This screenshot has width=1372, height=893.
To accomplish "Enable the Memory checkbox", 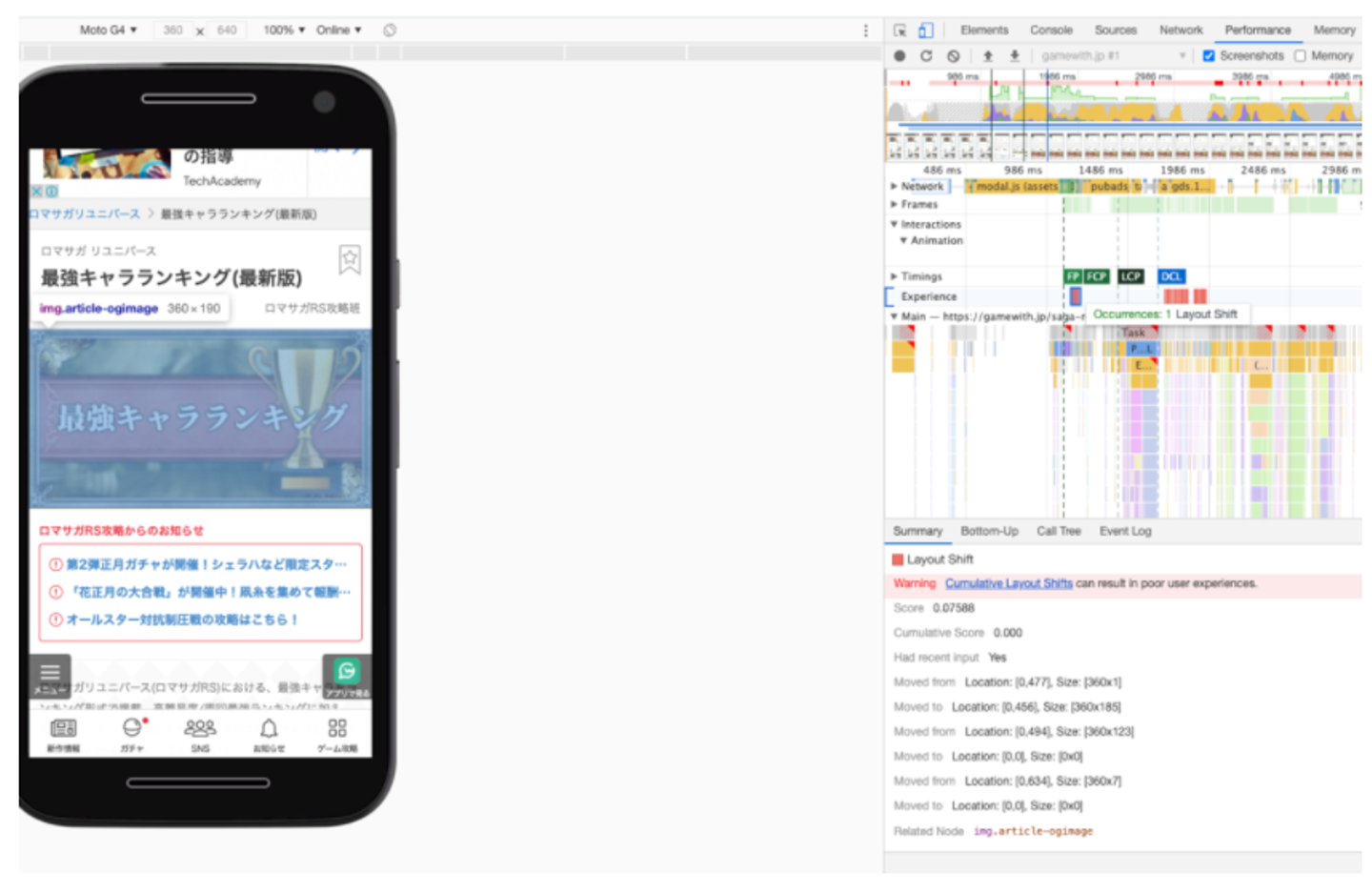I will 1301,56.
